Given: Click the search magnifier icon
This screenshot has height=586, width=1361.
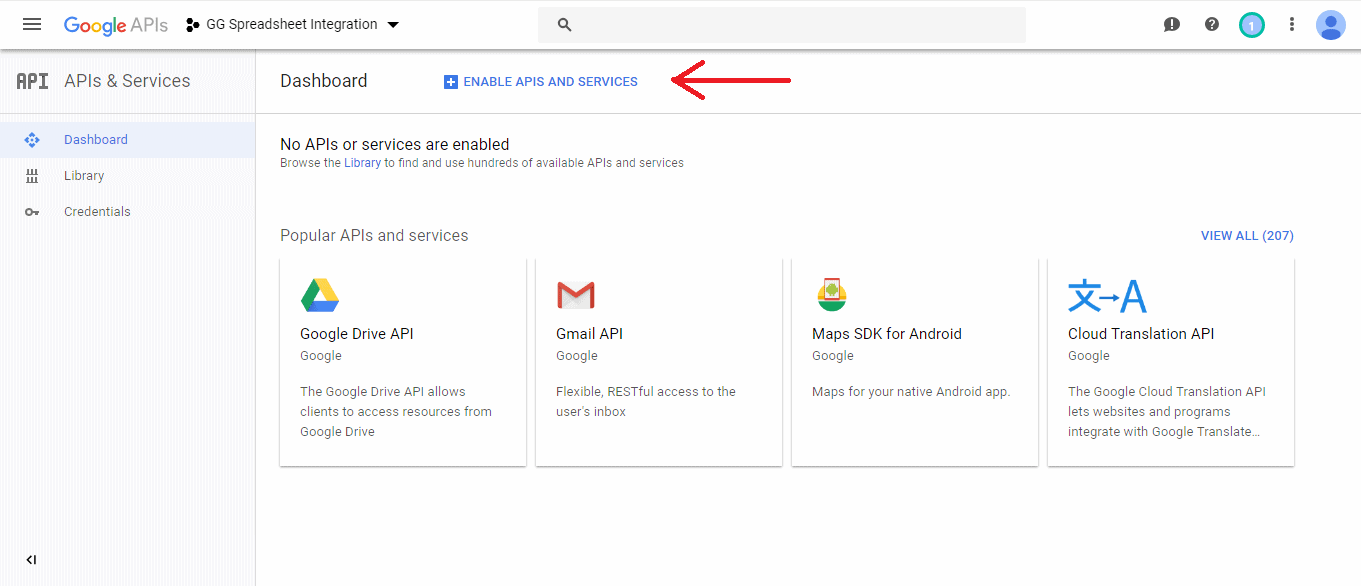Looking at the screenshot, I should (x=565, y=25).
